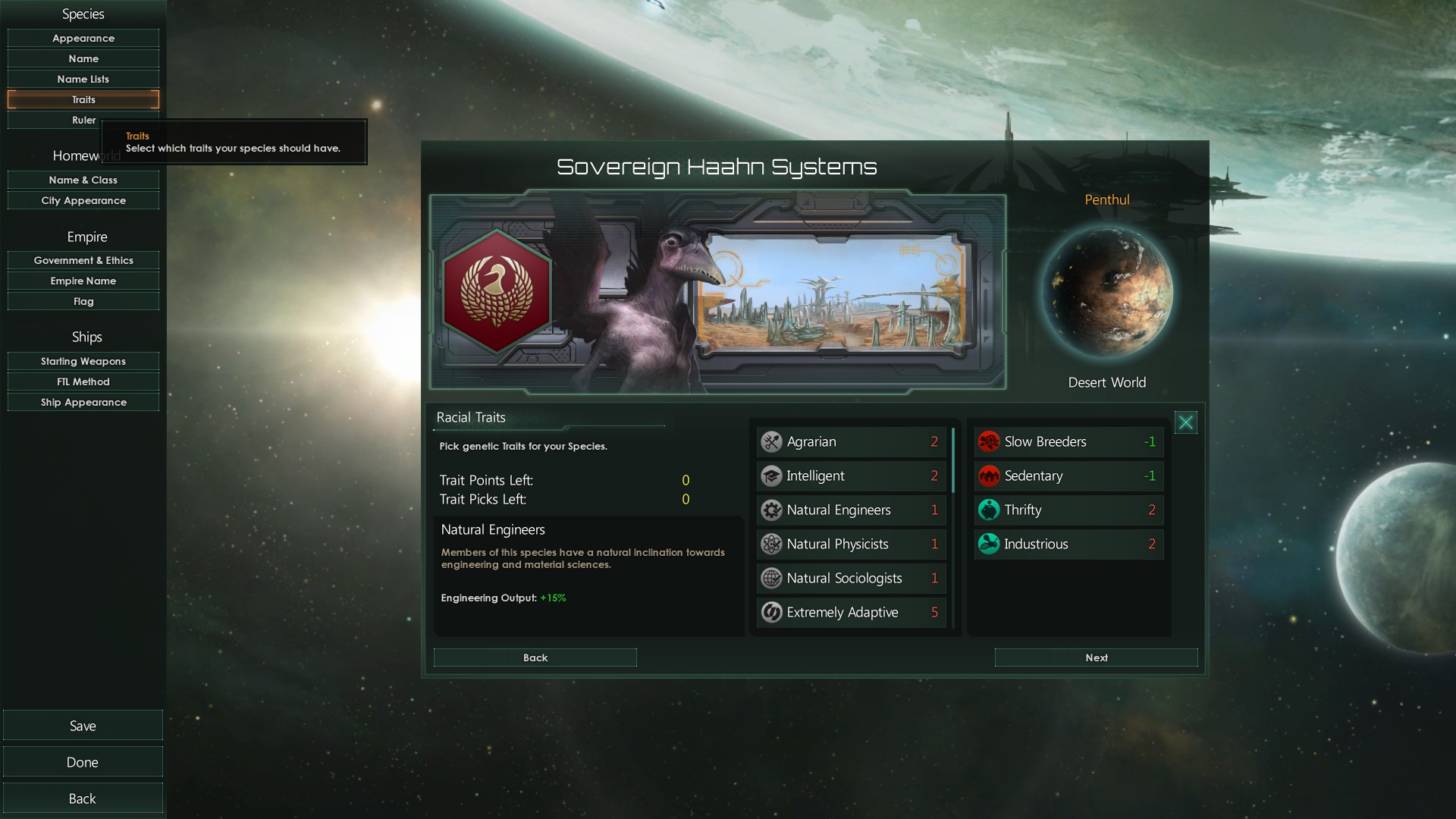Viewport: 1456px width, 819px height.
Task: Toggle the Natural Engineers trait row
Action: [851, 510]
